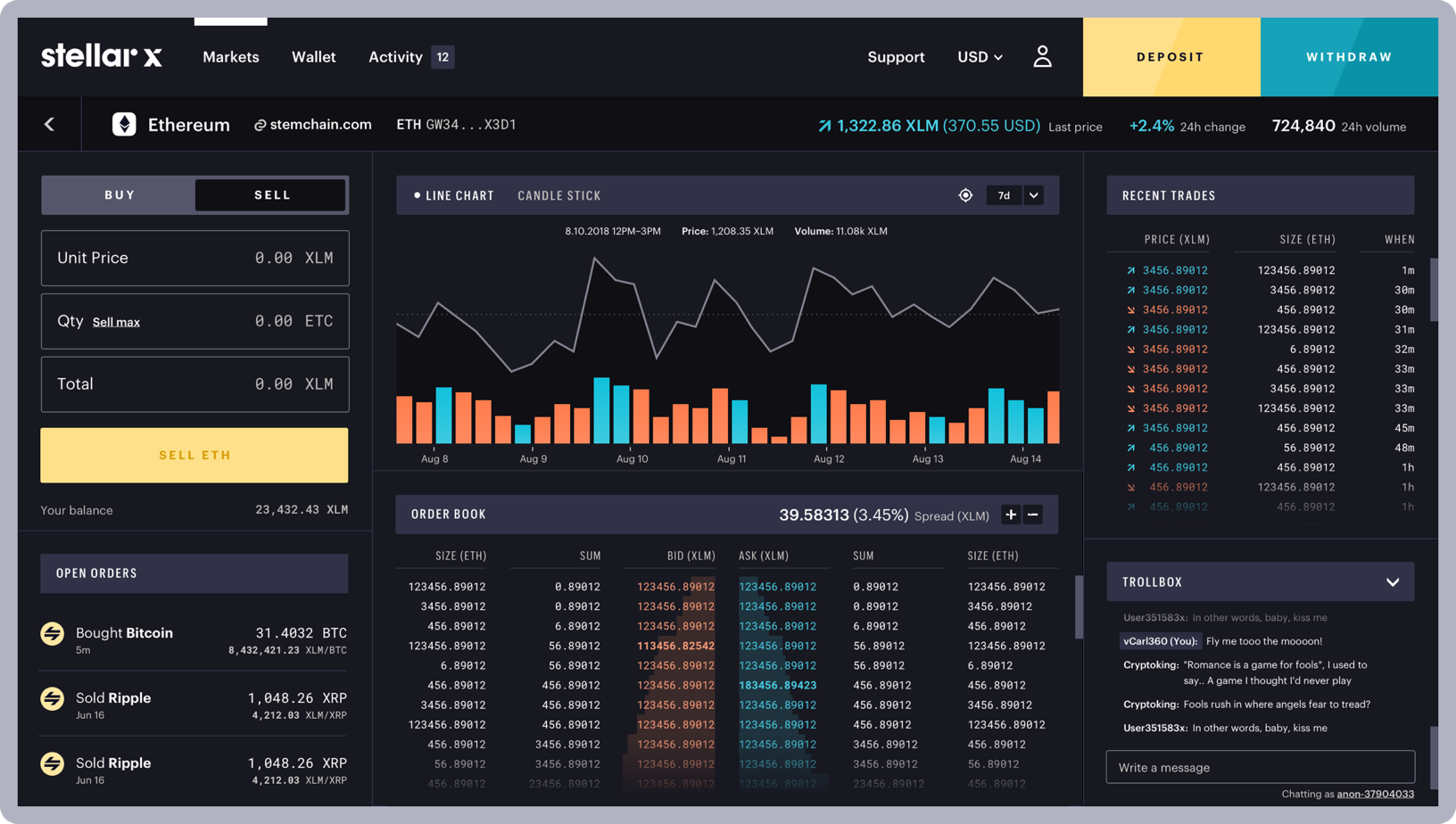This screenshot has height=824, width=1456.
Task: Click the ASK (XLM) column header
Action: point(764,556)
